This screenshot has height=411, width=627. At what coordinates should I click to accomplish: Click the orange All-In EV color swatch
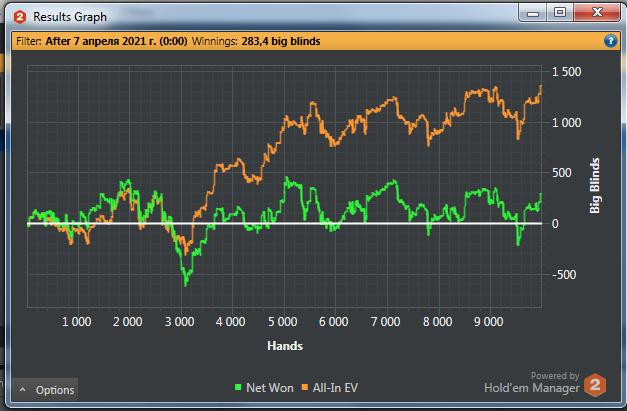click(x=305, y=387)
